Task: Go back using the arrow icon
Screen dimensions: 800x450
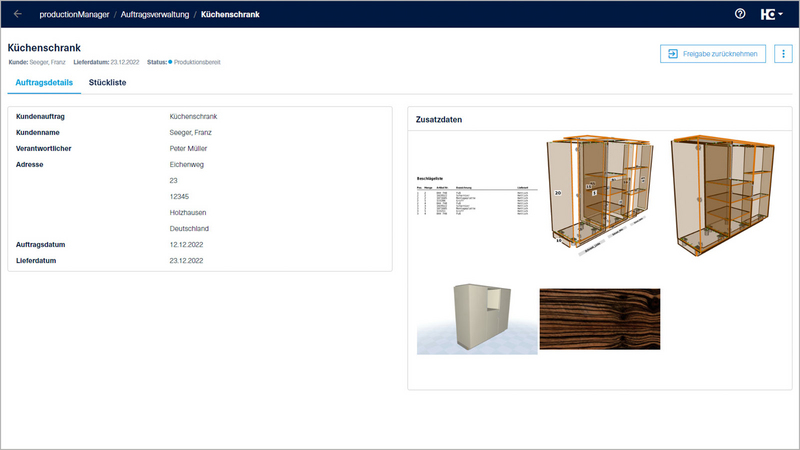Action: click(18, 14)
